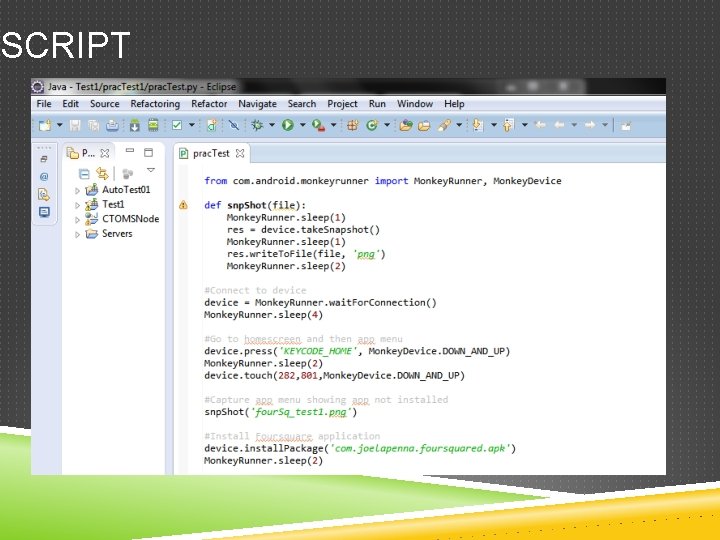Select the Test1 project in tree

(x=113, y=204)
